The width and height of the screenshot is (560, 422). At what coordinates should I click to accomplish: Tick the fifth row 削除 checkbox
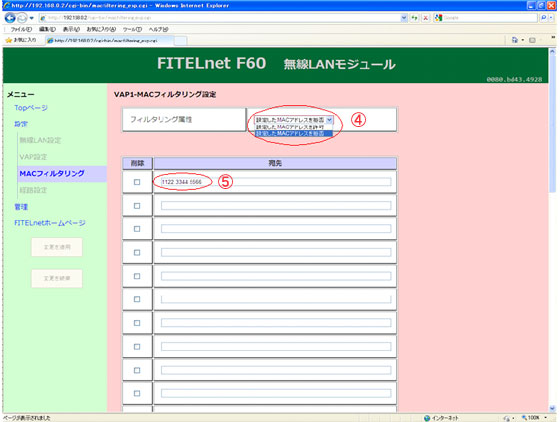click(137, 276)
